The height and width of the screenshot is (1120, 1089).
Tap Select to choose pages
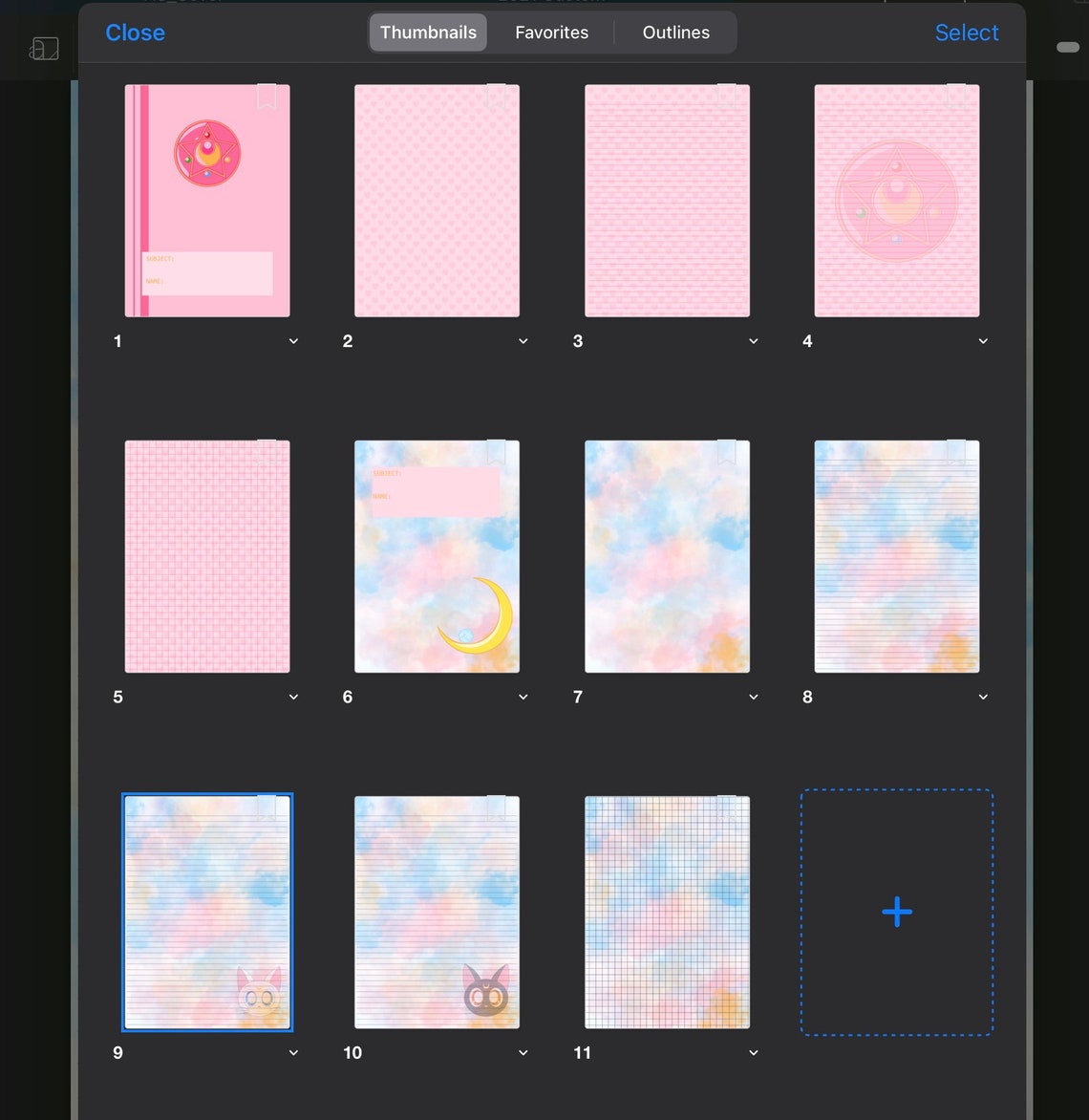966,32
